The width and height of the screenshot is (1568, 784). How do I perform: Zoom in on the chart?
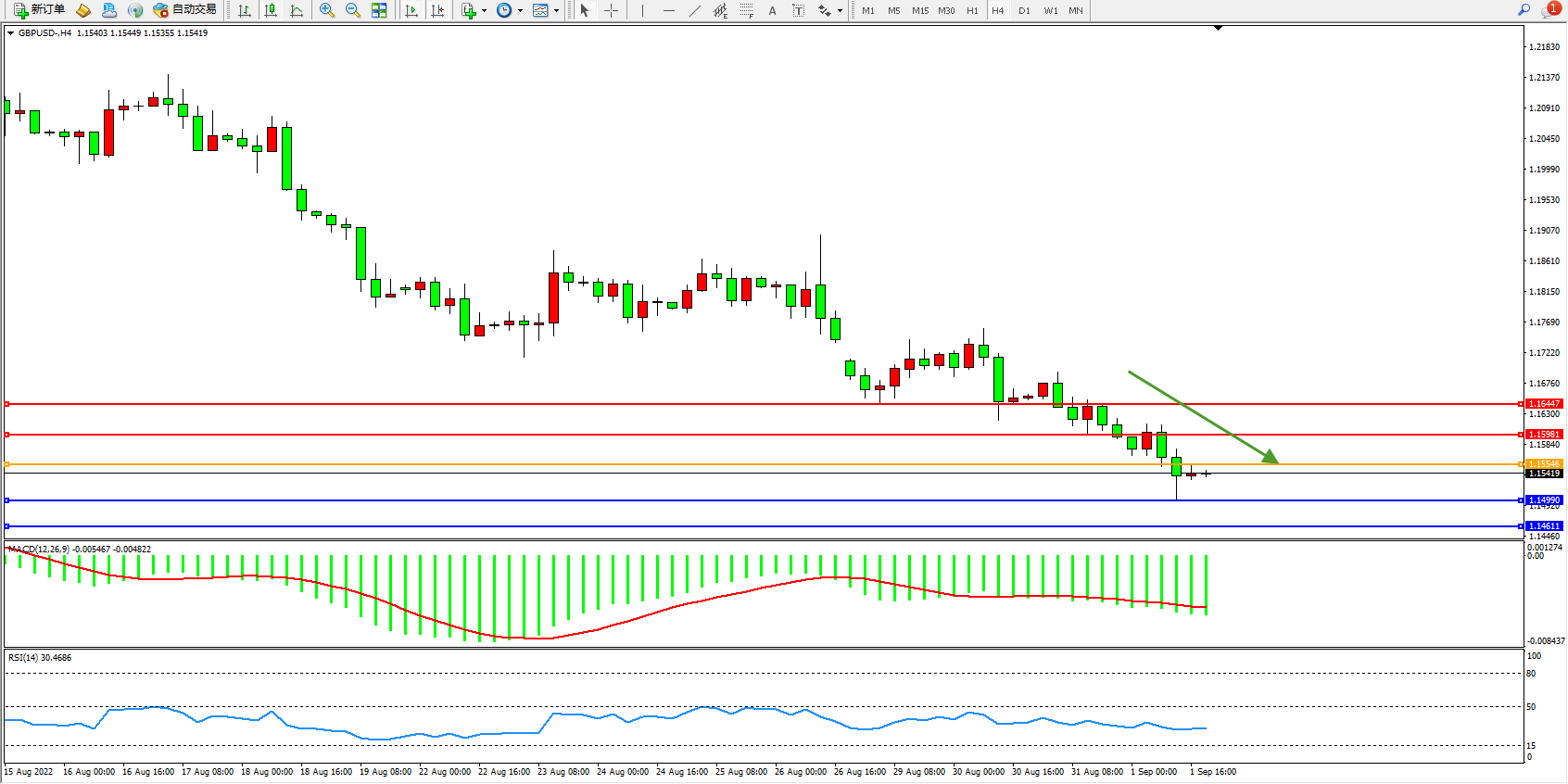pos(327,10)
